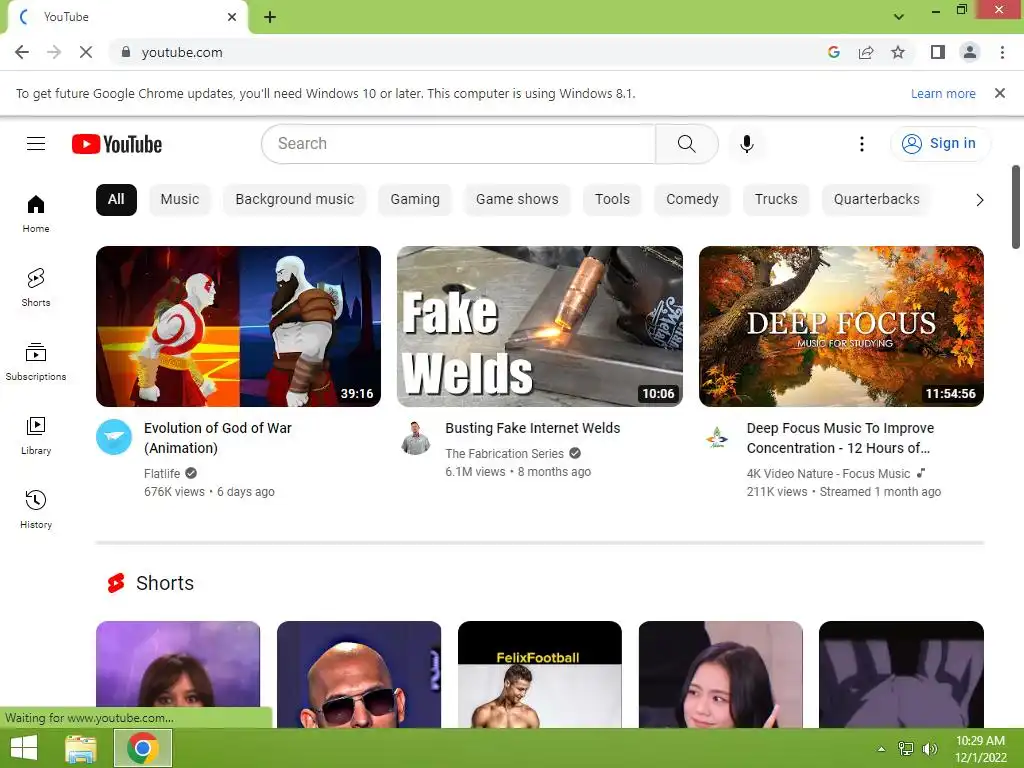Open the Fake Welds video thumbnail
The width and height of the screenshot is (1024, 768).
pos(539,327)
